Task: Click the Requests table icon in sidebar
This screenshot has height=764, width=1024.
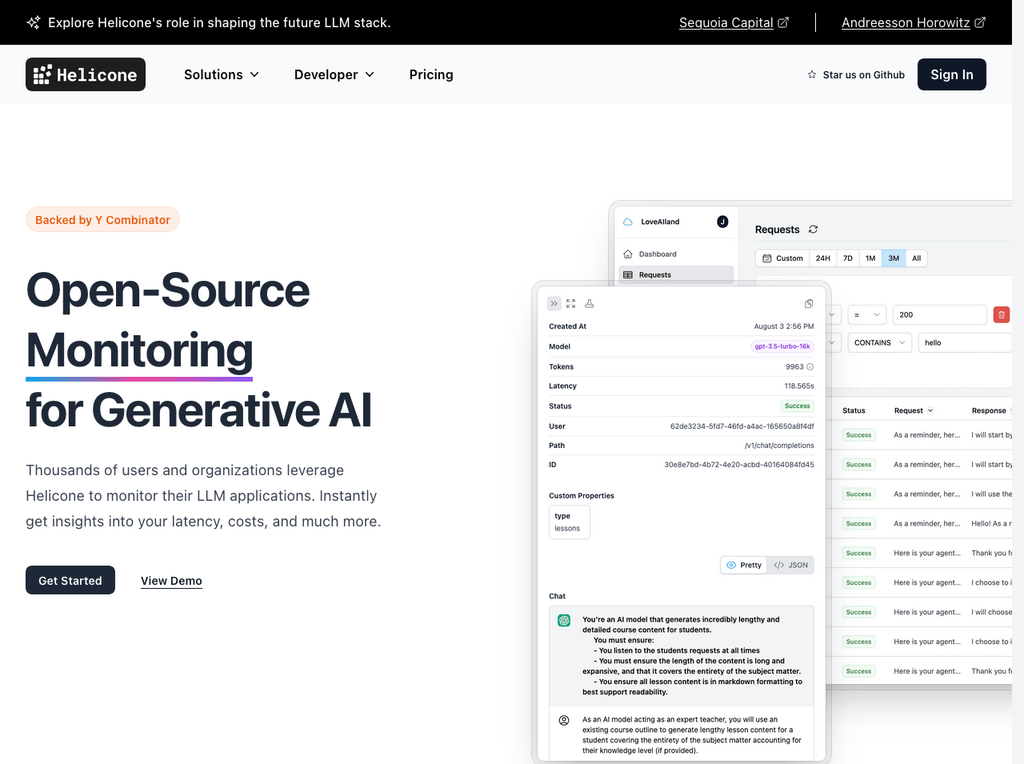Action: [x=628, y=275]
